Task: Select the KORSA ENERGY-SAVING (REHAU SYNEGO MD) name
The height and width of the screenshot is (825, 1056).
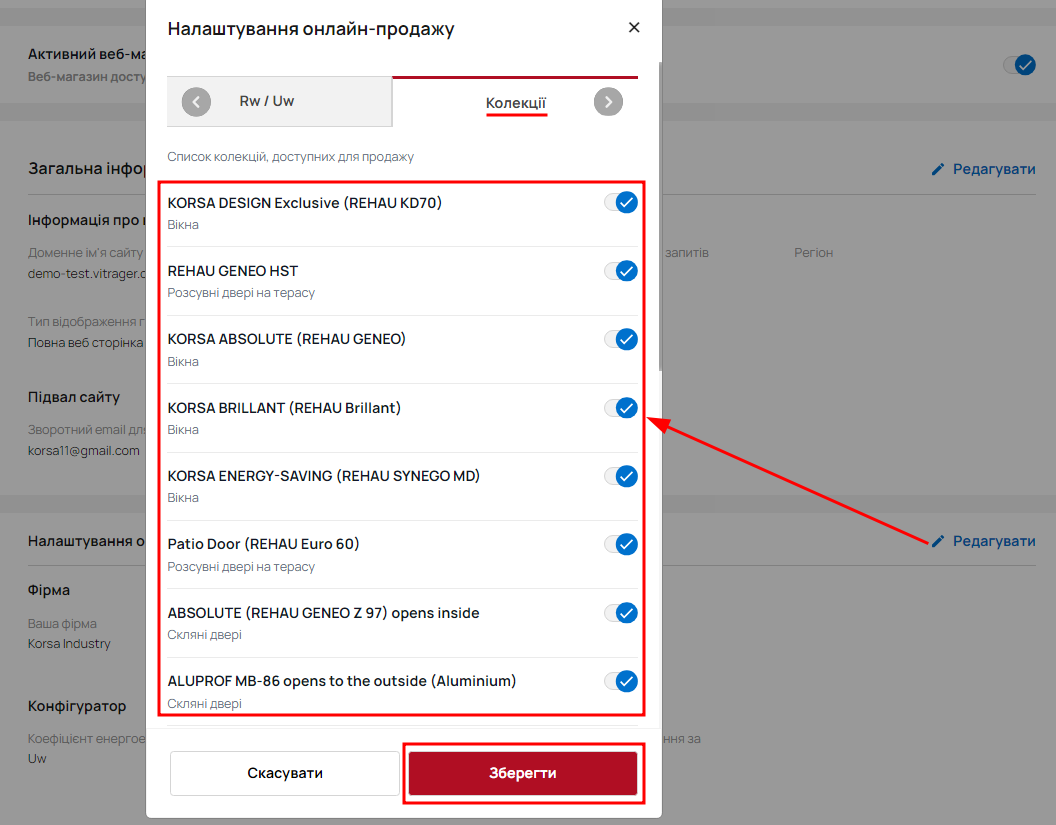Action: click(x=324, y=475)
